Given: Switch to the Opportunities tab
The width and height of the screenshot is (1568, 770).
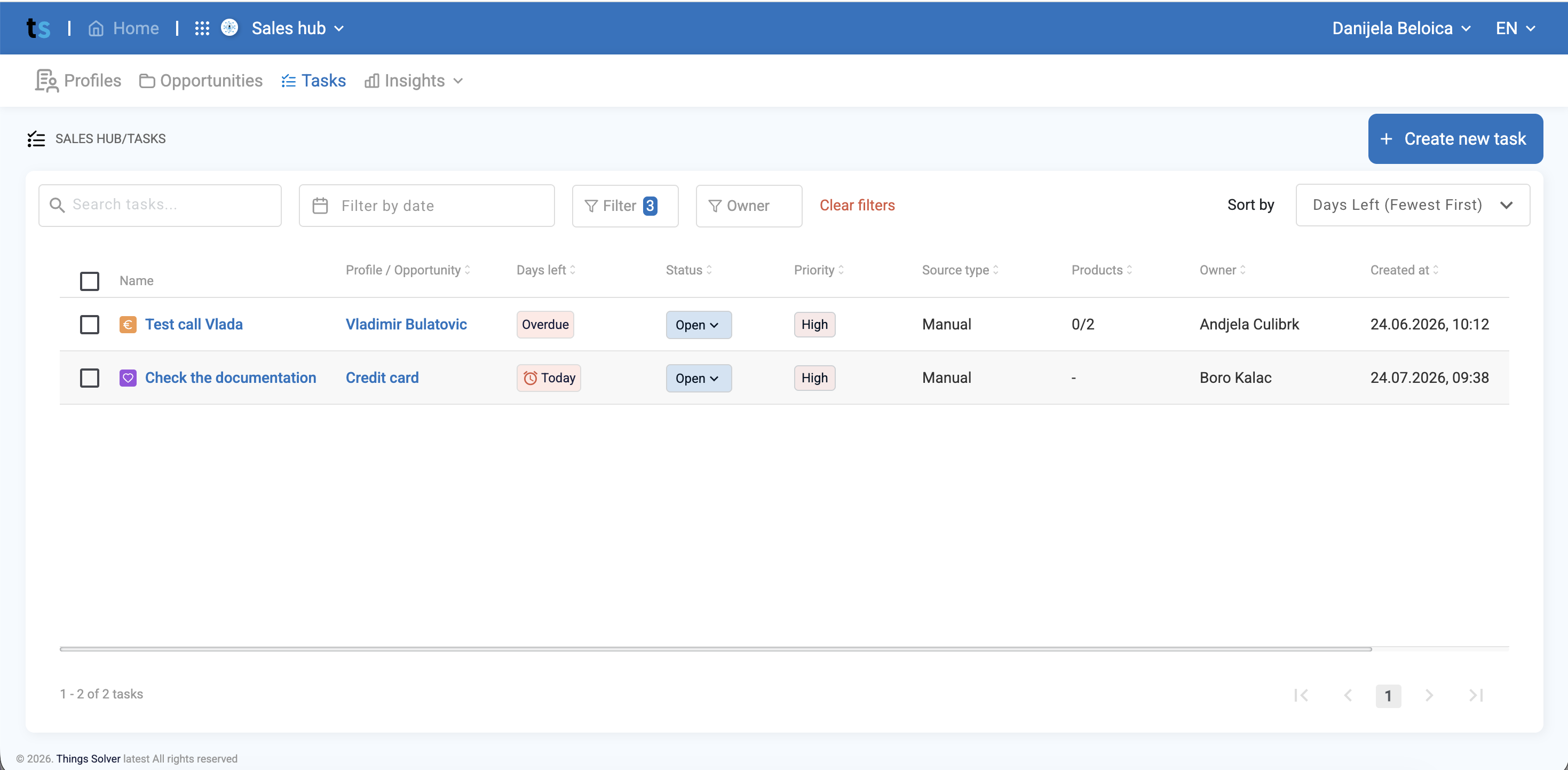Looking at the screenshot, I should pyautogui.click(x=201, y=81).
